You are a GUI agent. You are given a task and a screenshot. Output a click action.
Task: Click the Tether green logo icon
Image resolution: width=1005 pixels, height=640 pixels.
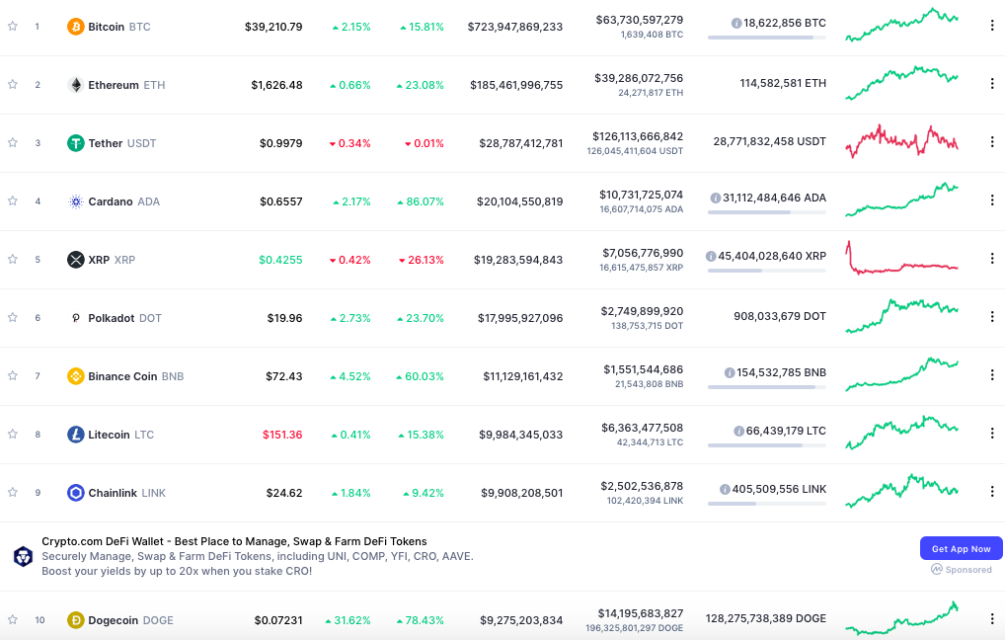pos(75,143)
